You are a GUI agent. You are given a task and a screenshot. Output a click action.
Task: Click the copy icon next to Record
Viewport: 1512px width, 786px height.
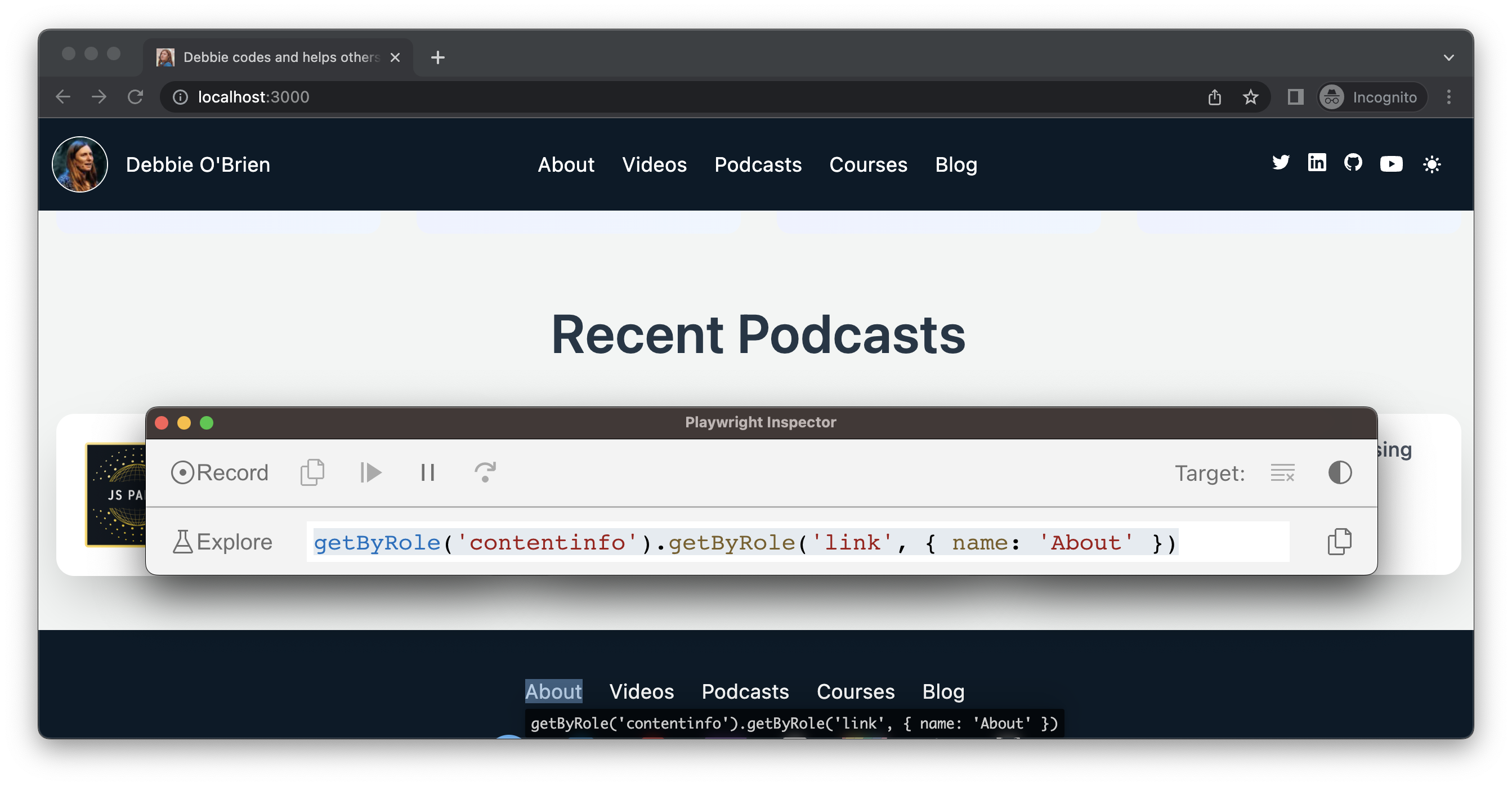coord(312,472)
